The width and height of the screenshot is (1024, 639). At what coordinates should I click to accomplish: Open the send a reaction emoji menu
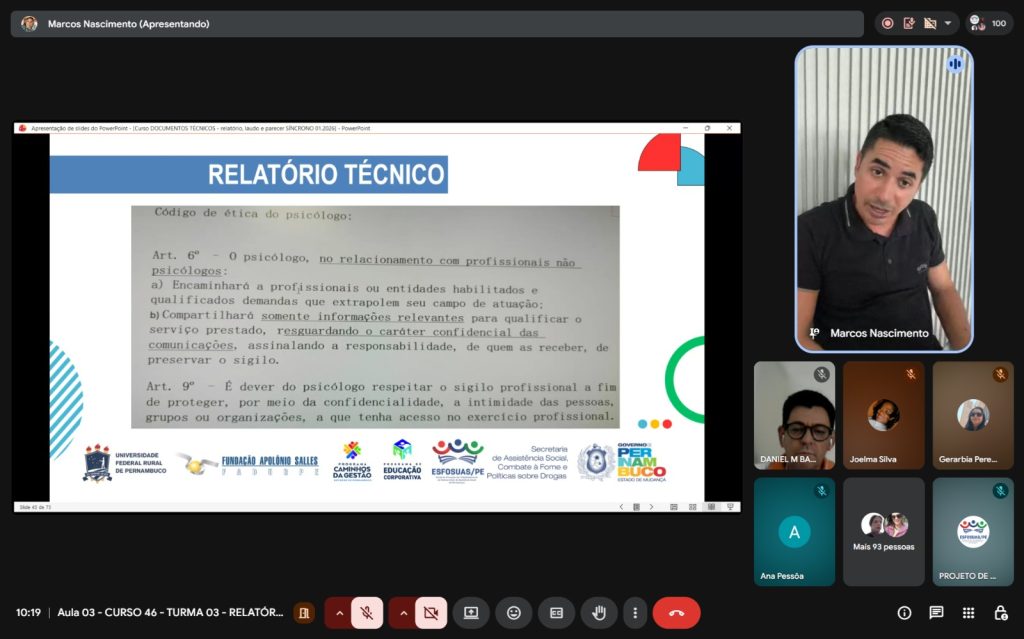click(514, 613)
